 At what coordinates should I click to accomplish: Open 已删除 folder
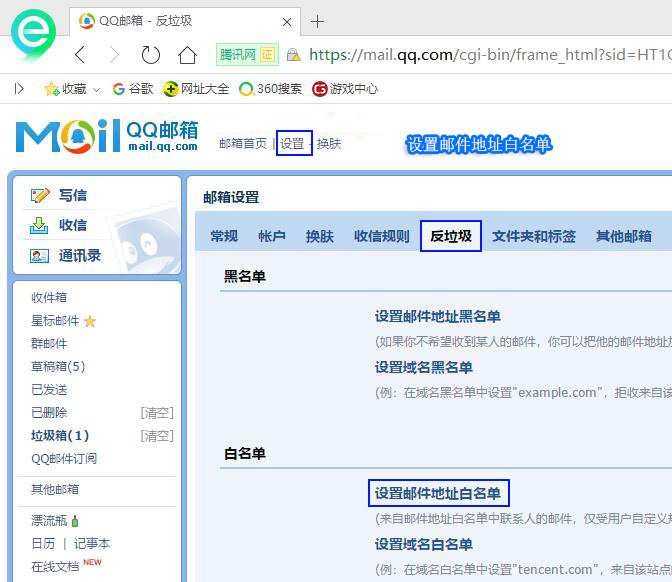click(49, 413)
